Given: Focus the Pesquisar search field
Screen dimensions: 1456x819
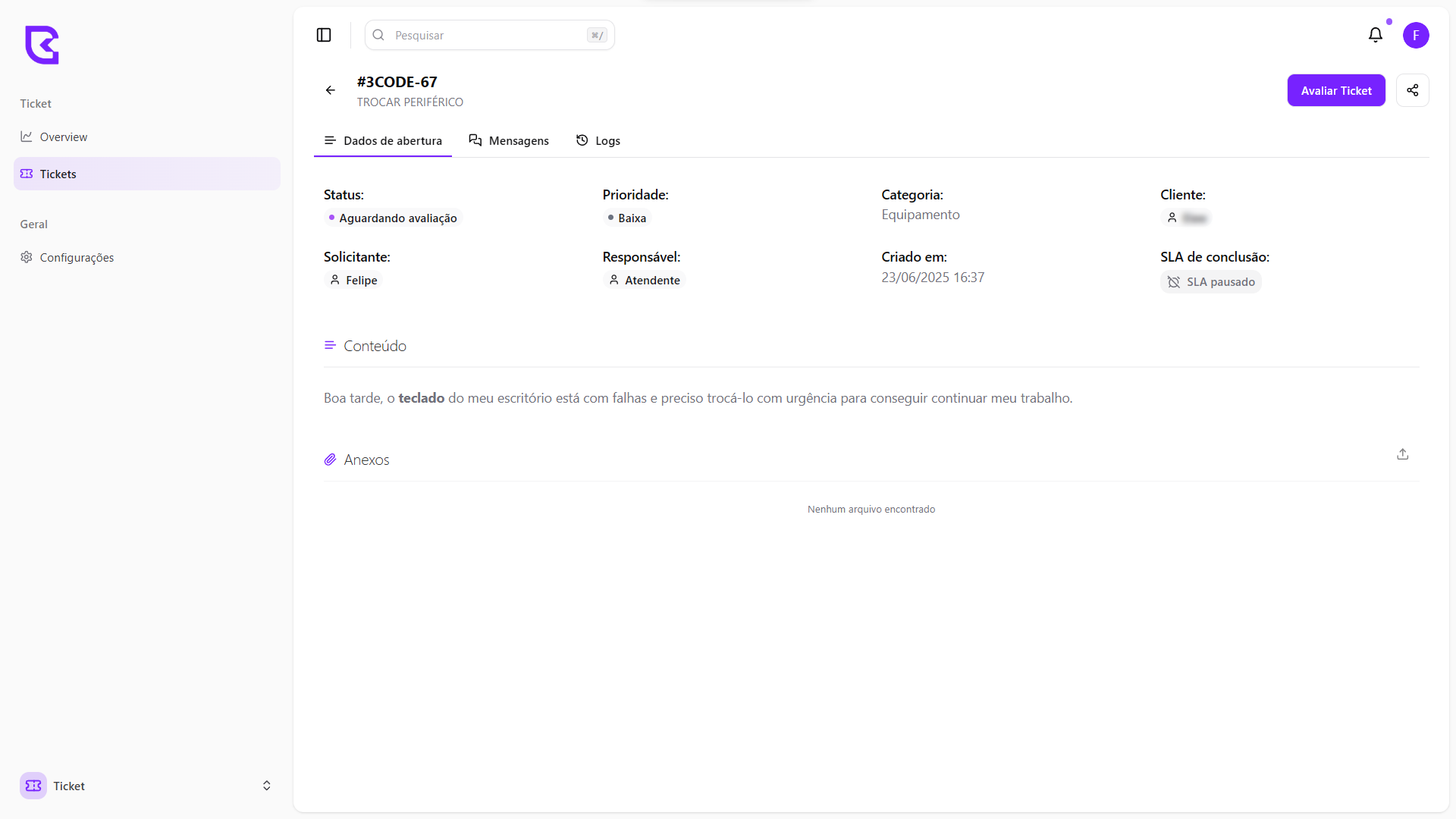Looking at the screenshot, I should click(485, 36).
